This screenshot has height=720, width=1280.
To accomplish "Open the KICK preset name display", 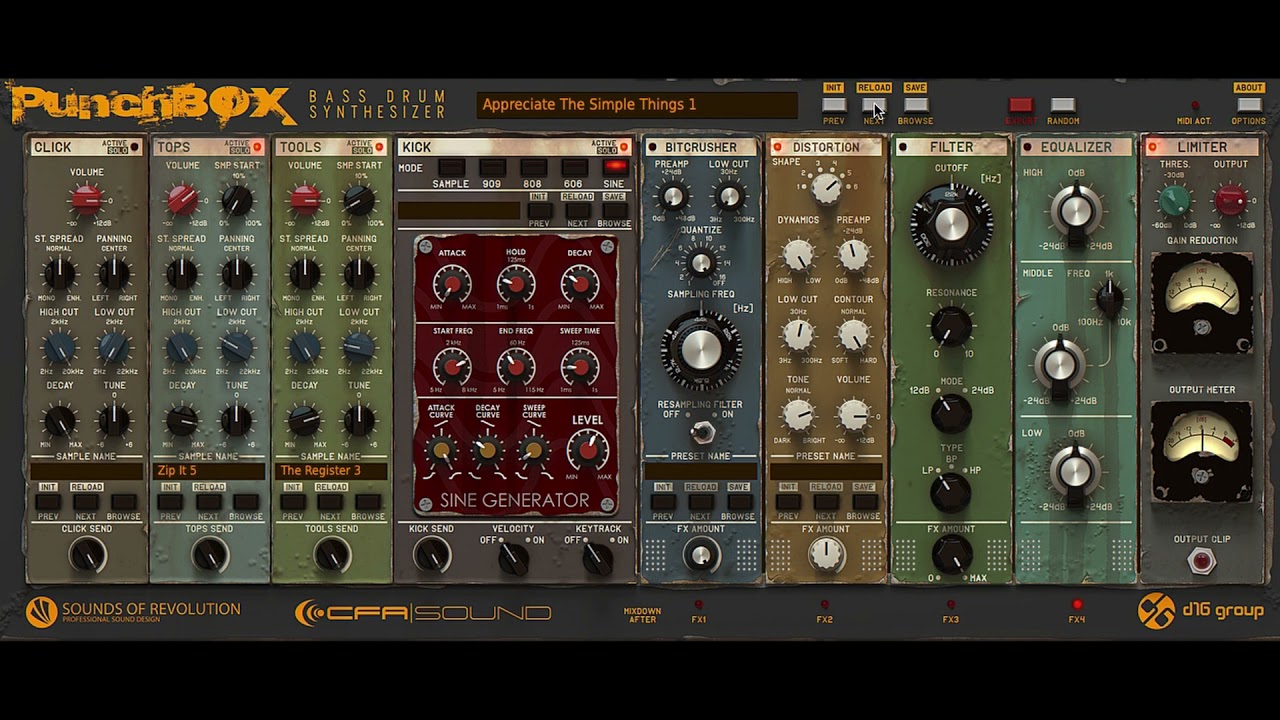I will (x=459, y=211).
